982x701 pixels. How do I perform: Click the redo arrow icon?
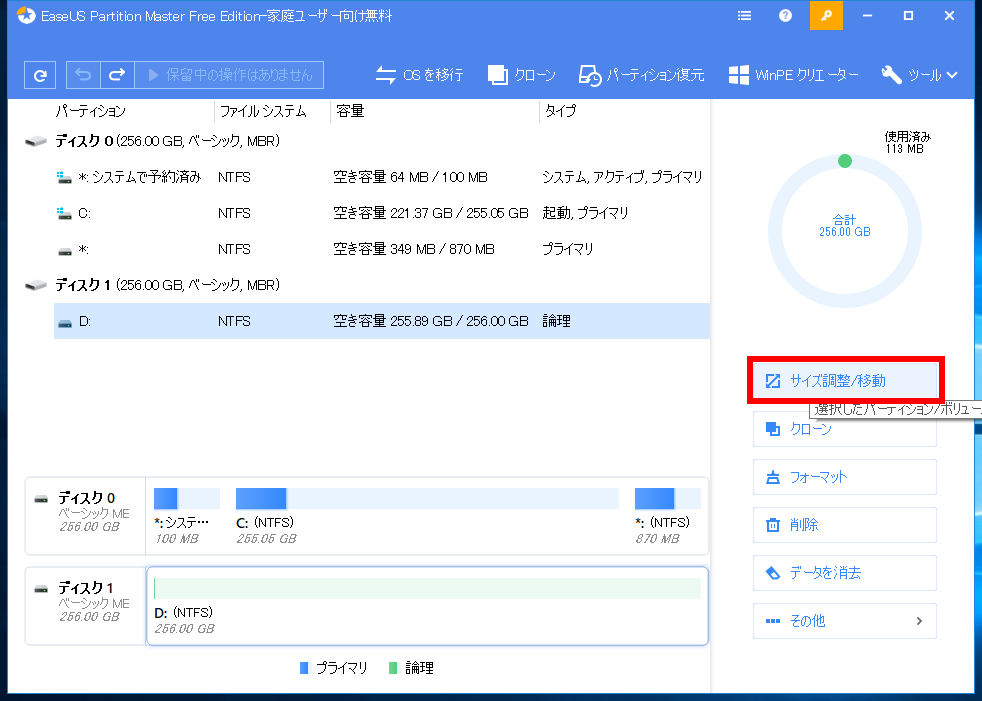click(x=117, y=75)
